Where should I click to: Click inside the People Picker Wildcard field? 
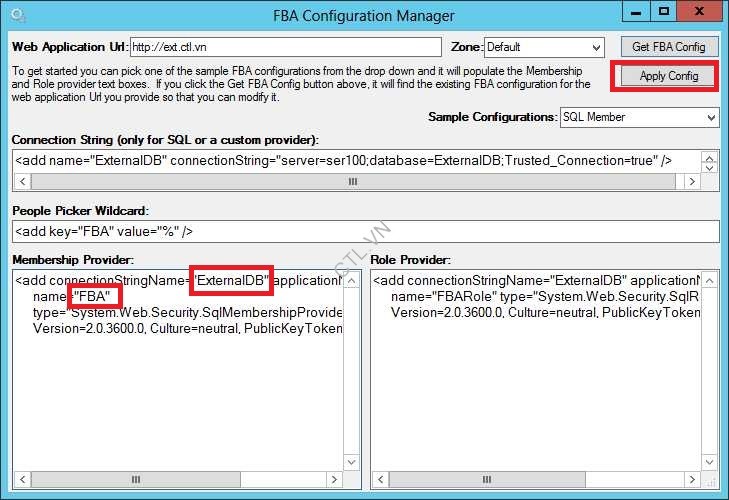coord(365,231)
